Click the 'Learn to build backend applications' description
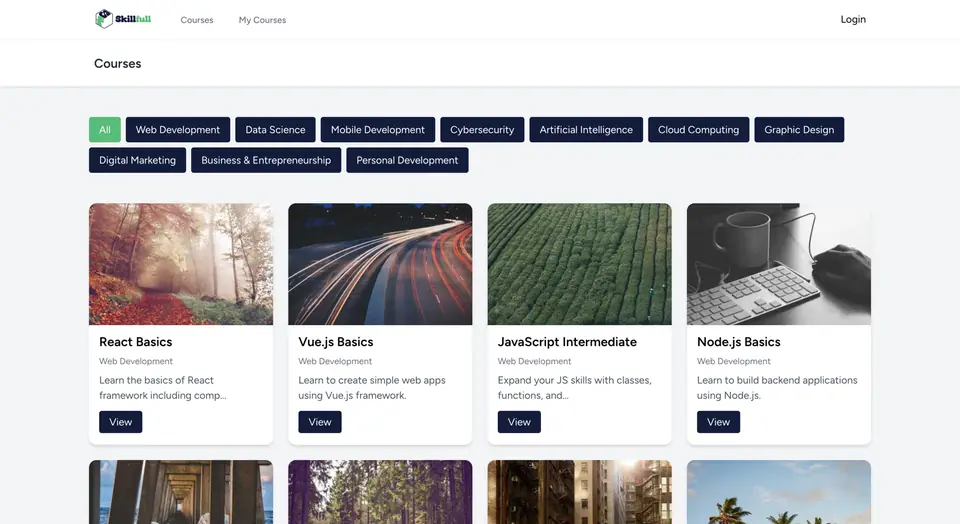 click(777, 387)
